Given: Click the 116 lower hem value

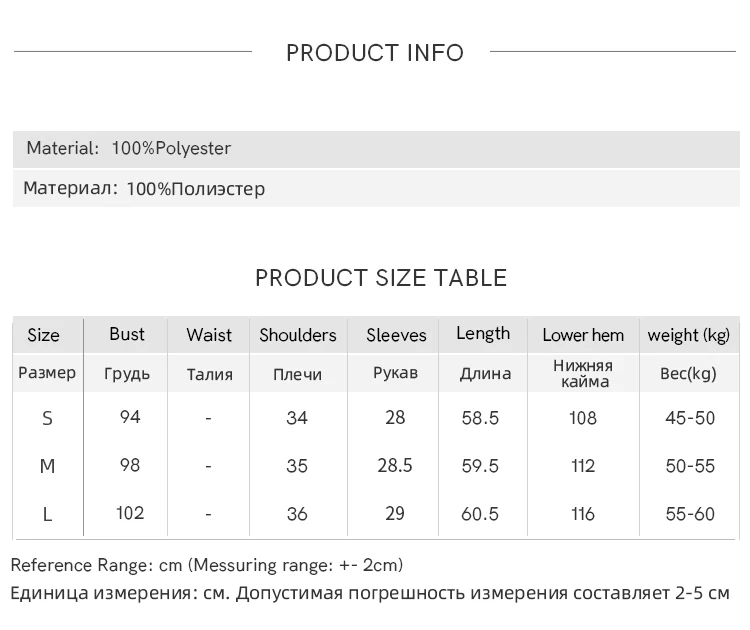Looking at the screenshot, I should (583, 514).
